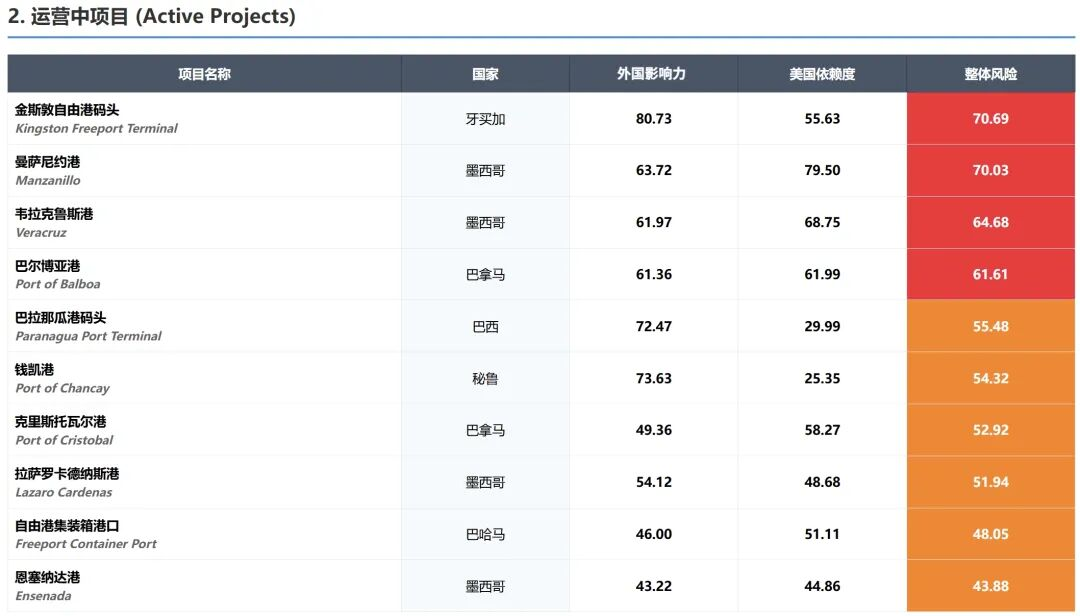Click the section title 运营中项目 (Active Projects)

152,17
